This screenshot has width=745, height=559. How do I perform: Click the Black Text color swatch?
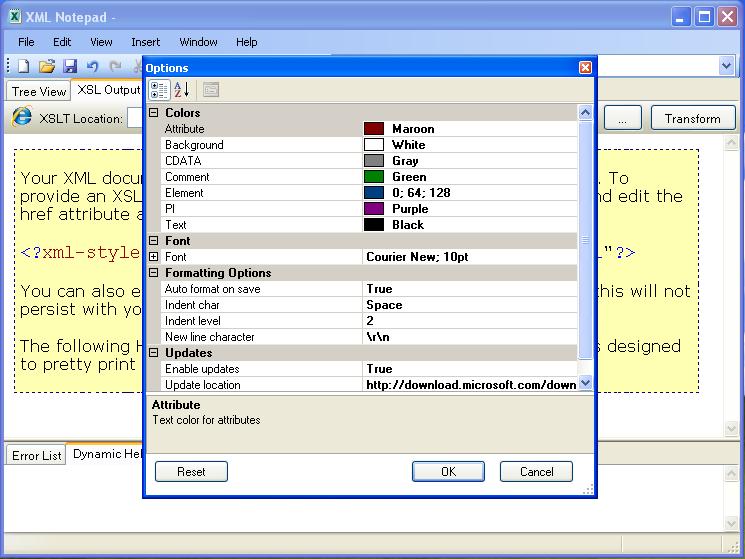373,225
